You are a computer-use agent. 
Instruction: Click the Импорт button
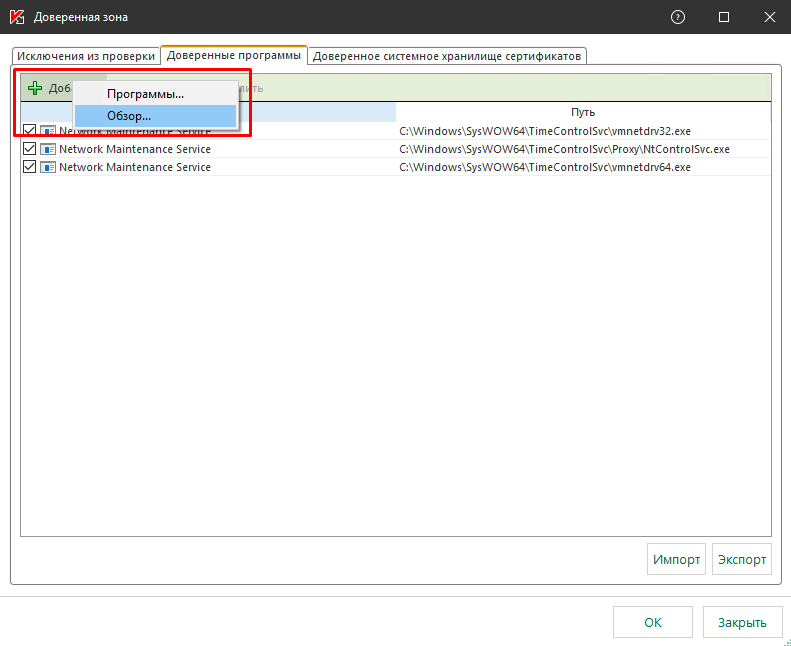676,559
